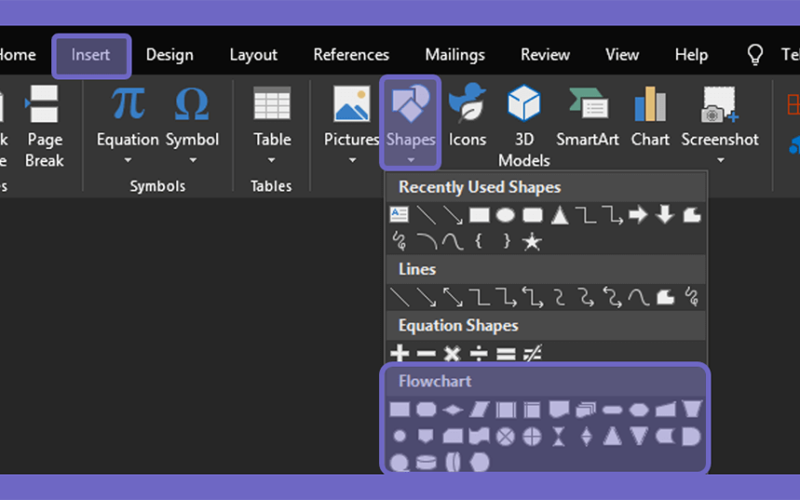Select the five-point Star shape
Viewport: 800px width, 500px height.
coord(532,241)
